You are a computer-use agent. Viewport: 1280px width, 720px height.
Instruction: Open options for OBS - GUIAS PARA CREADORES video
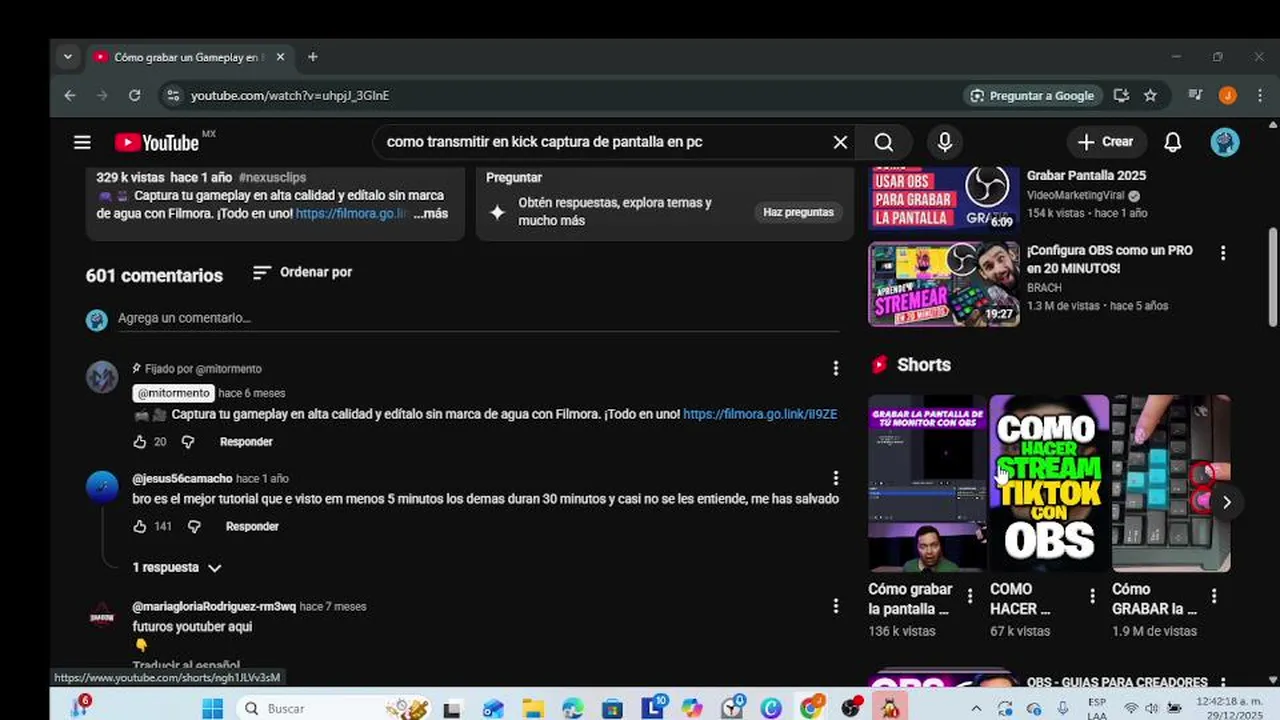tap(1222, 682)
